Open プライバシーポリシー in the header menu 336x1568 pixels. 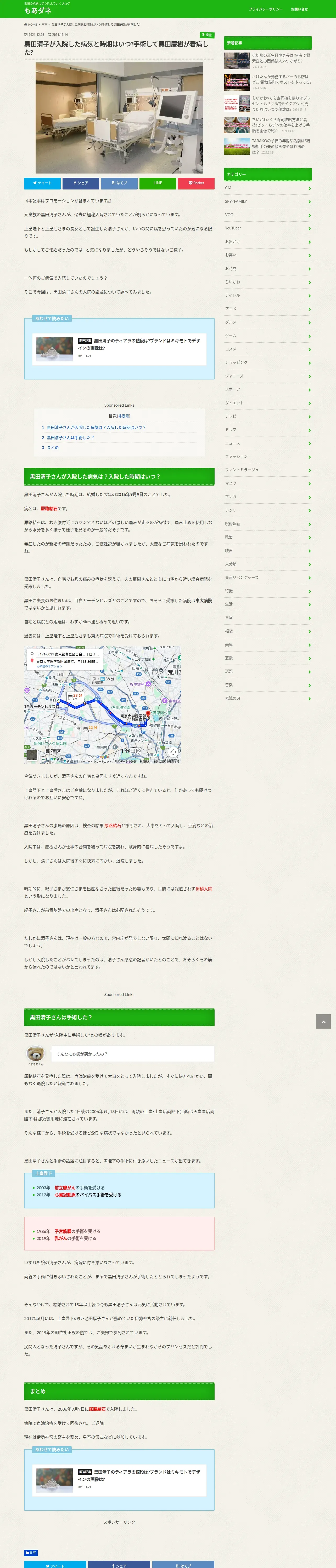[265, 9]
